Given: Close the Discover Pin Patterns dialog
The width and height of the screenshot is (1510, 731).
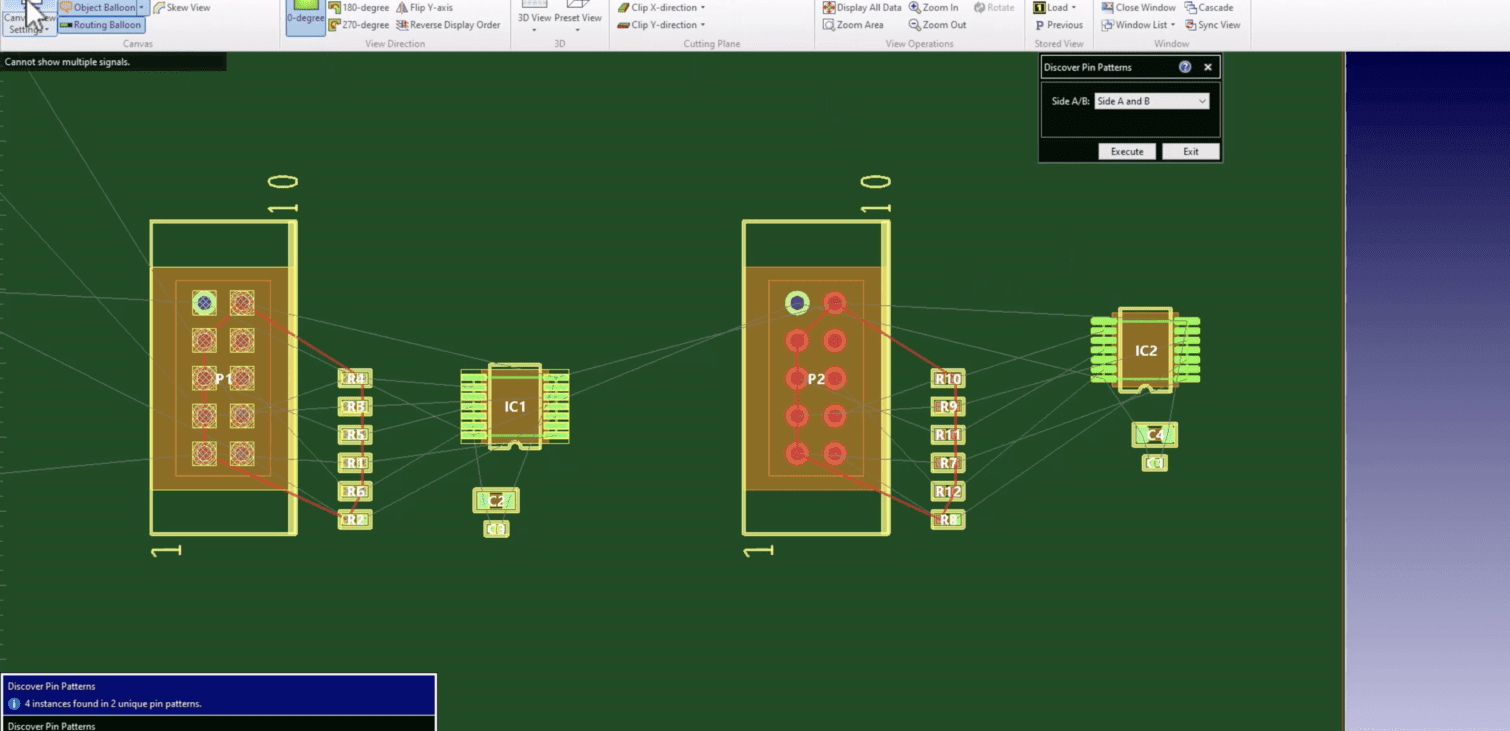Looking at the screenshot, I should tap(1208, 67).
